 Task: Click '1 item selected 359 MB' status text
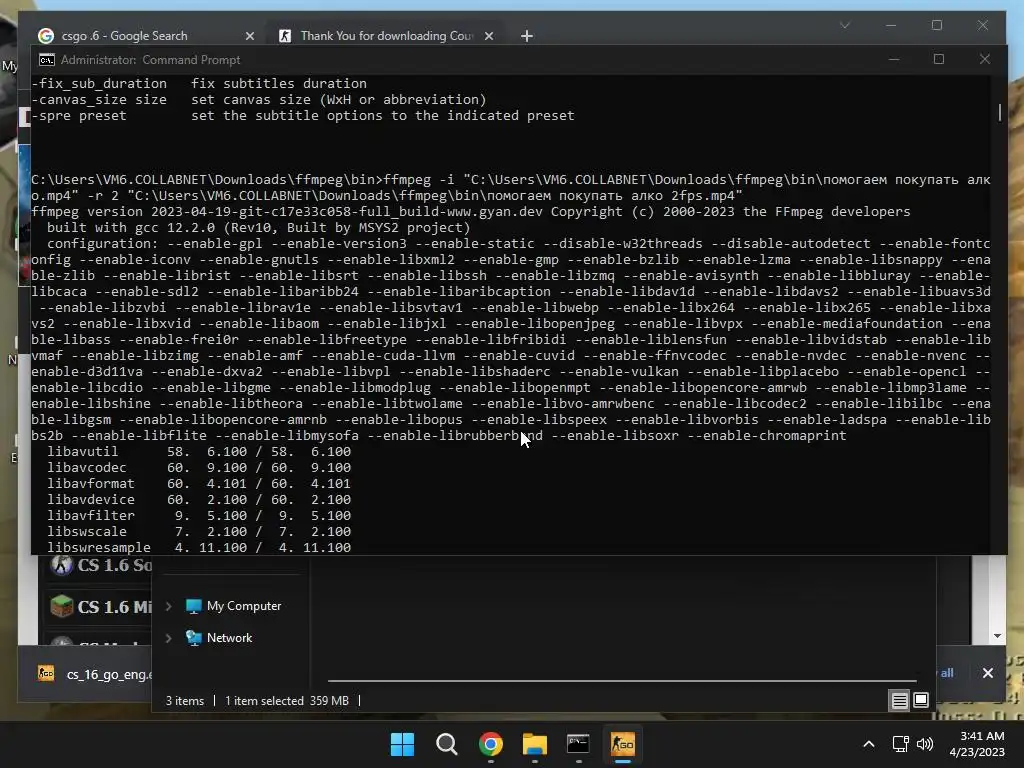click(x=287, y=701)
